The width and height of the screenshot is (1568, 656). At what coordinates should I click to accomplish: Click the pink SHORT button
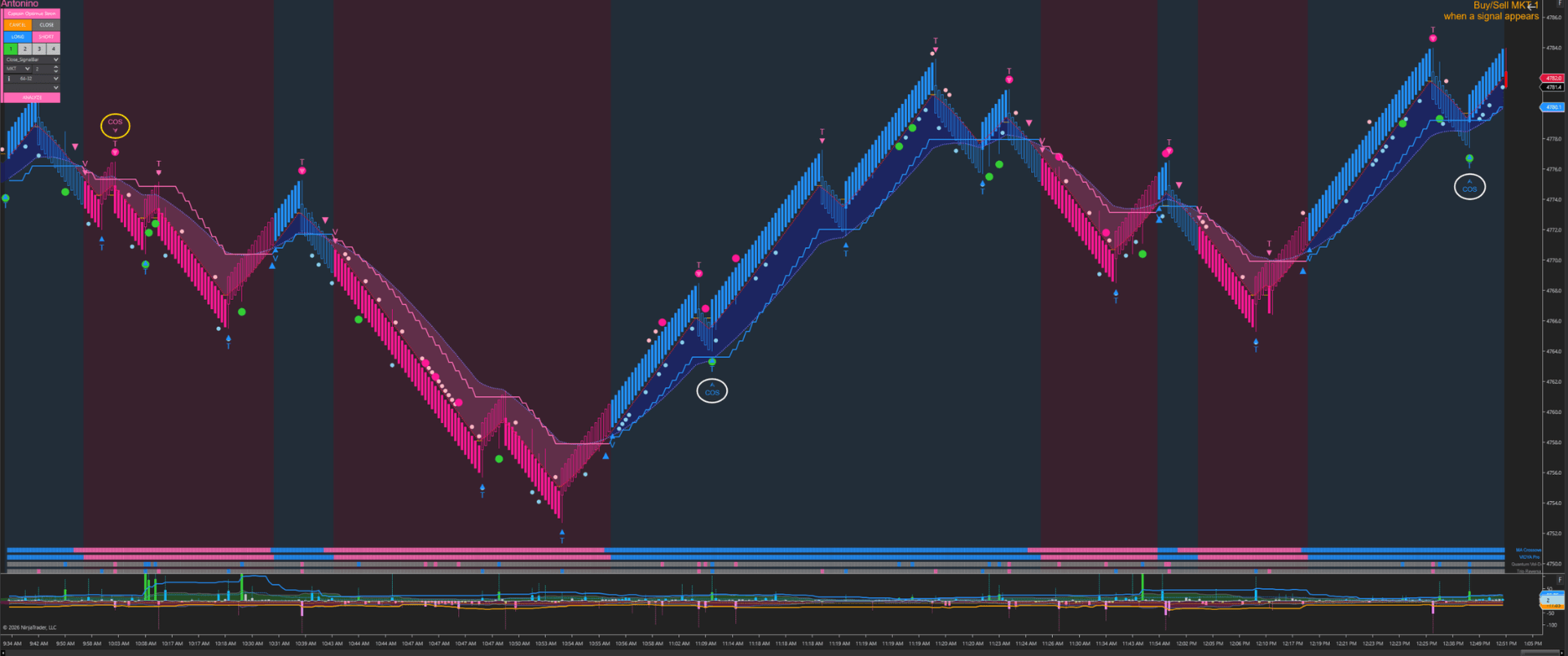46,37
